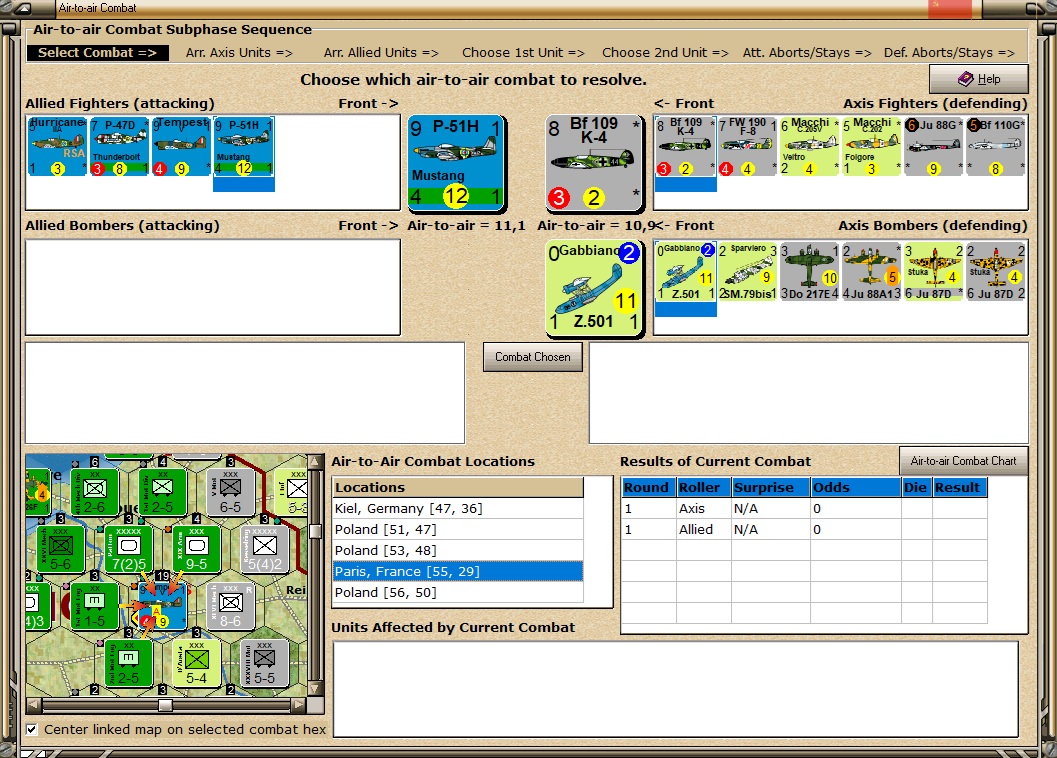The height and width of the screenshot is (758, 1057).
Task: Click the 8-6 gray unit on map
Action: pos(231,606)
